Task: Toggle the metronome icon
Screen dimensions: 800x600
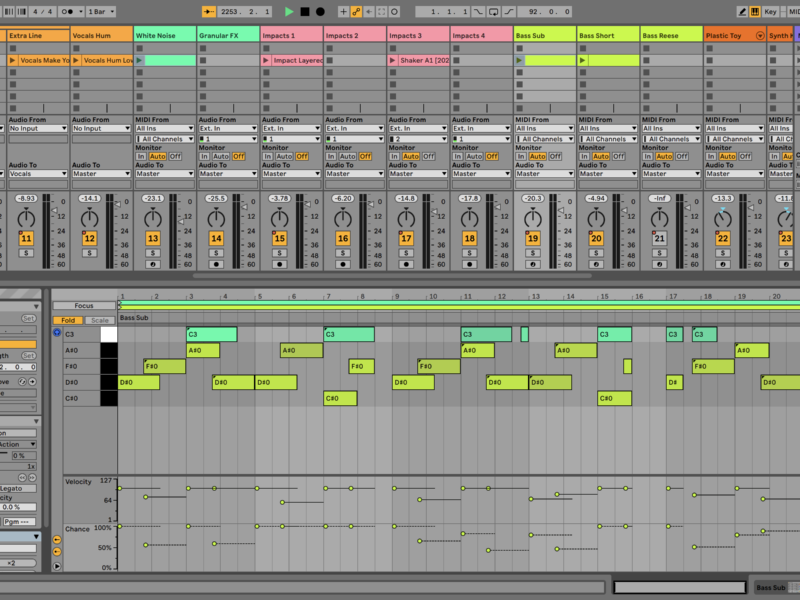Action: 69,11
